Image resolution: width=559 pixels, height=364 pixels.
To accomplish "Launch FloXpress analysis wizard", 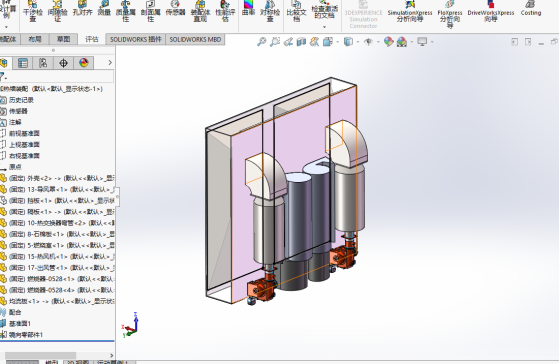I will (x=450, y=14).
